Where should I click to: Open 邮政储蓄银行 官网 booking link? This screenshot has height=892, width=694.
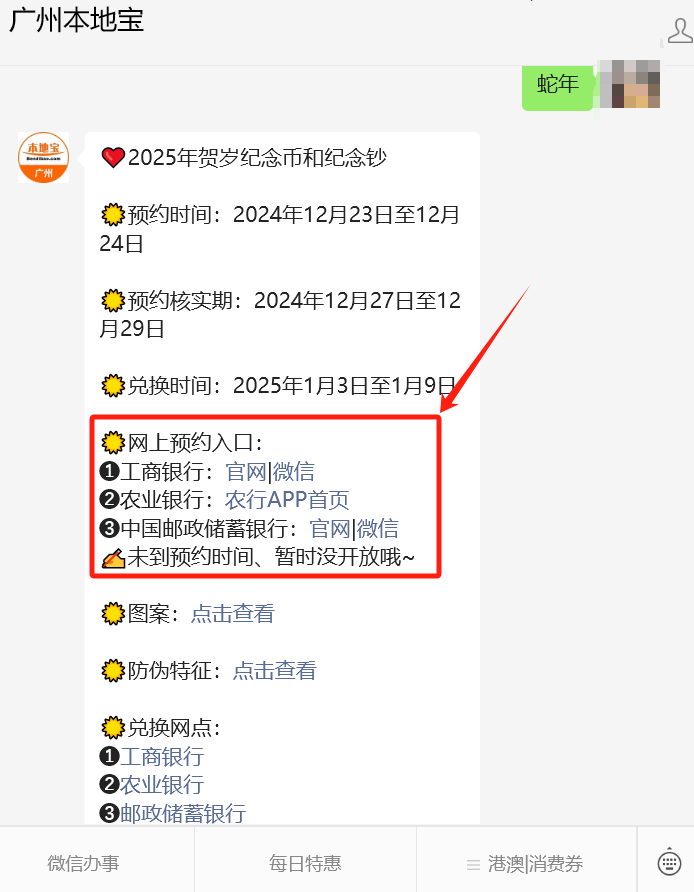pos(330,528)
